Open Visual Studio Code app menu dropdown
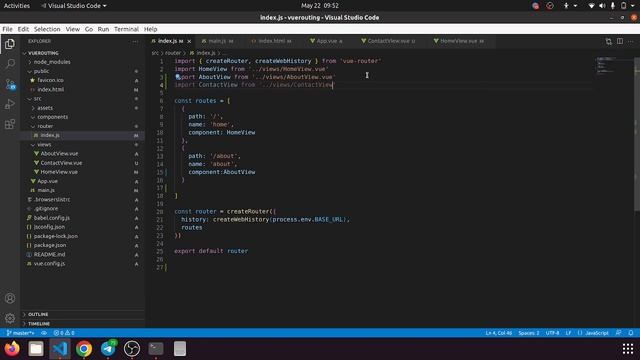 coord(74,6)
